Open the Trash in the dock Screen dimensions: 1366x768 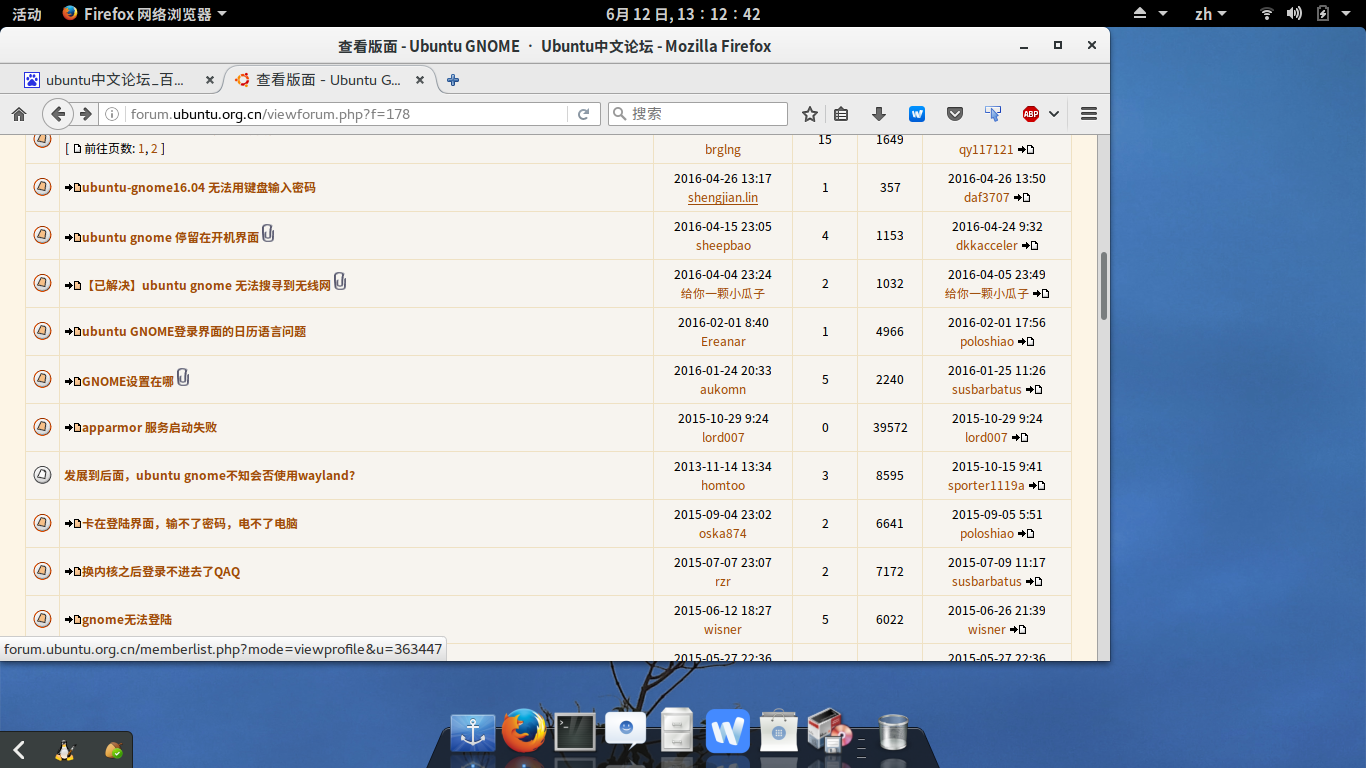point(892,732)
